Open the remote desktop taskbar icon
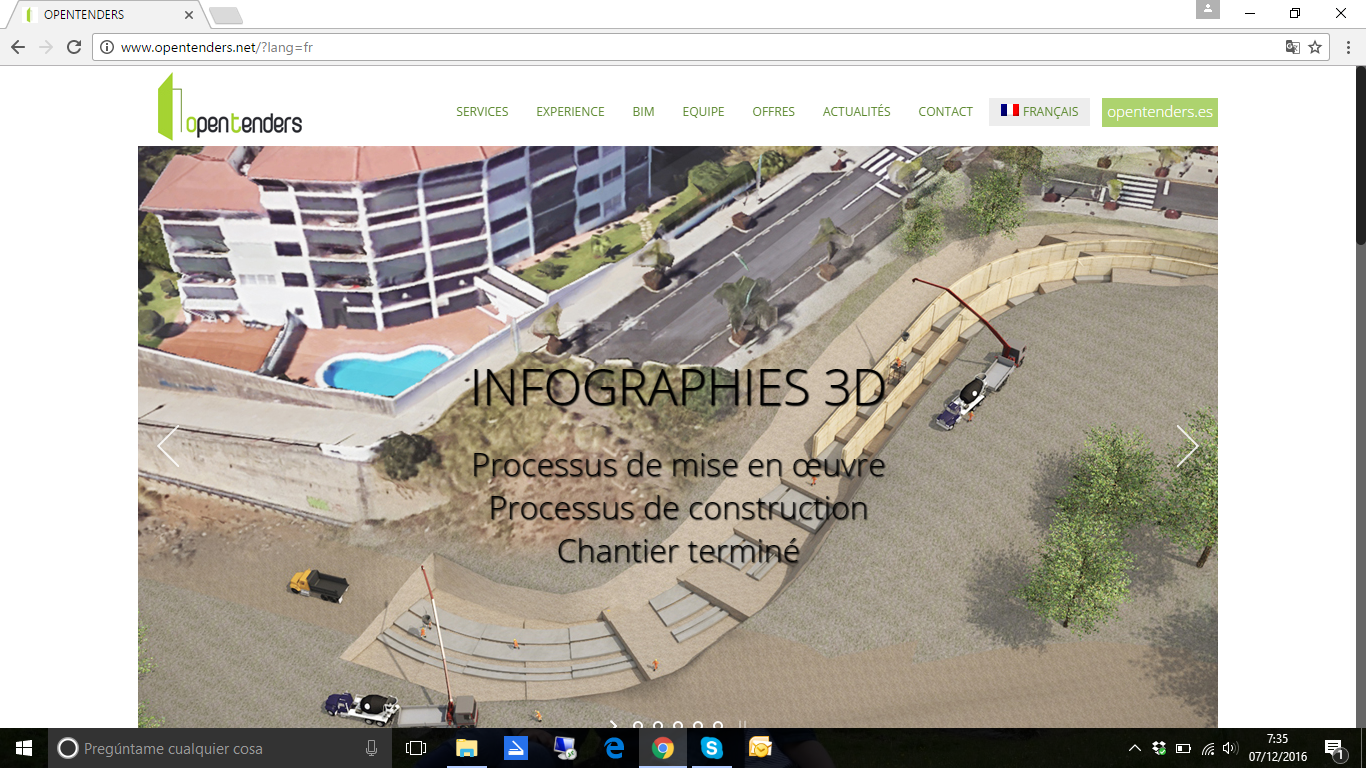The height and width of the screenshot is (768, 1366). 564,748
